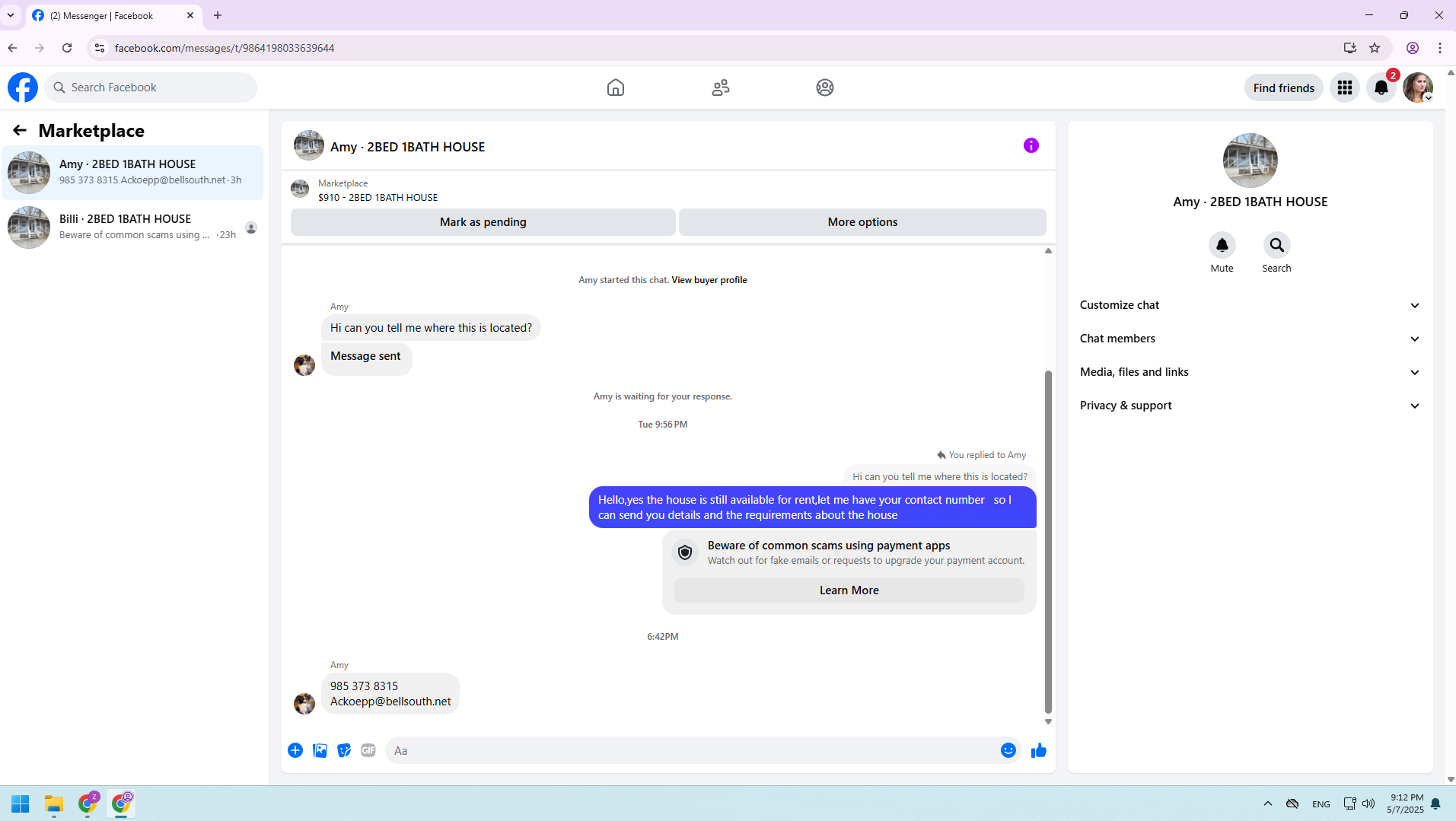Open the Groups icon in top navigation
Viewport: 1456px width, 821px height.
pyautogui.click(x=825, y=88)
